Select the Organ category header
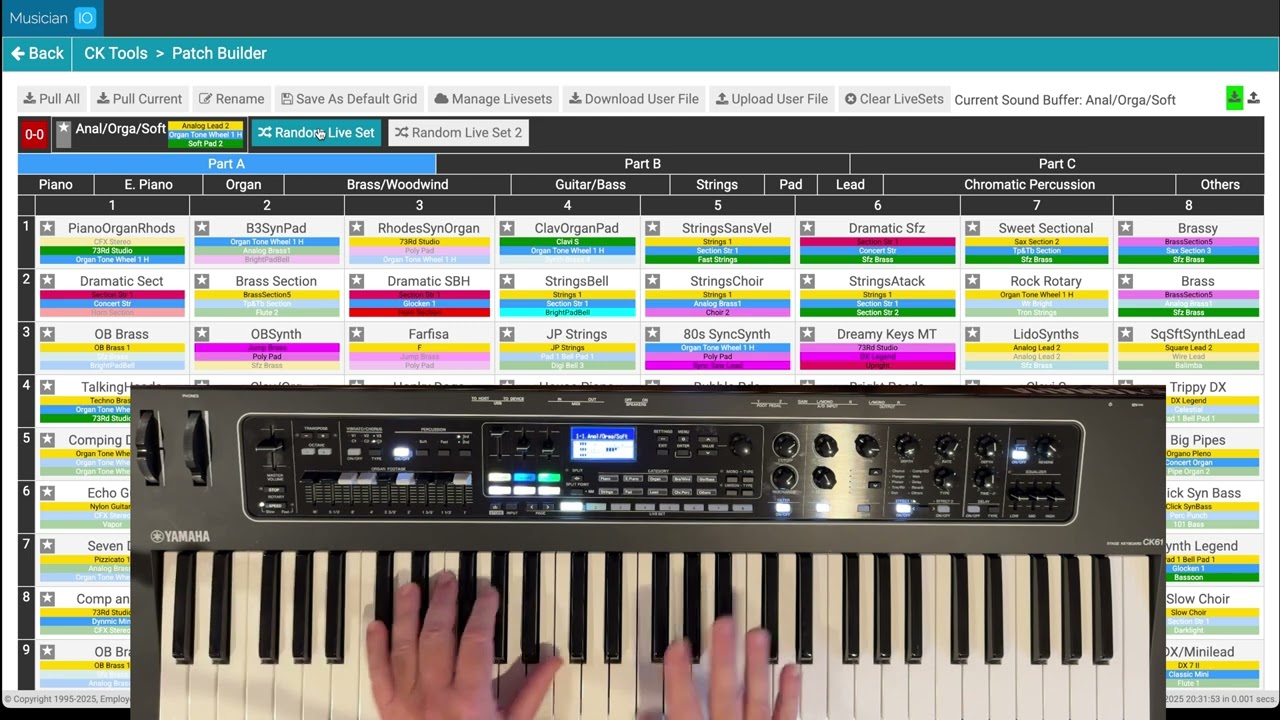Screen dimensions: 1280x720 tap(243, 184)
